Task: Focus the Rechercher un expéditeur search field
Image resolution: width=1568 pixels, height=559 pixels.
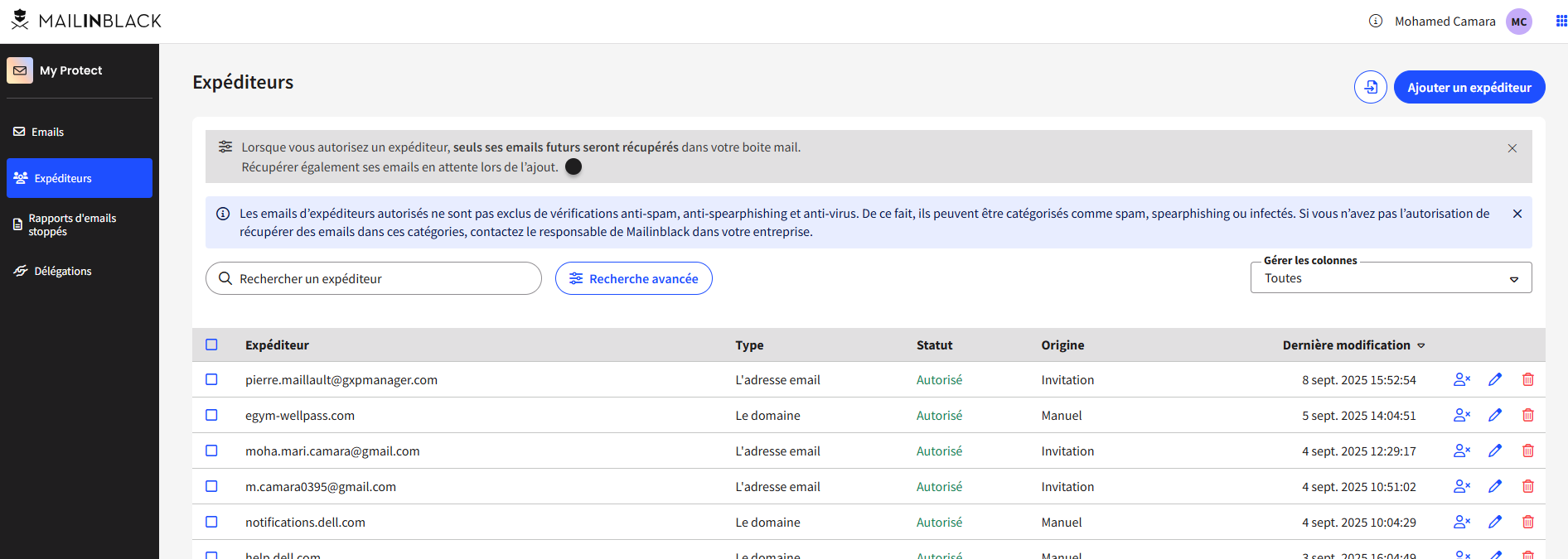Action: (381, 278)
